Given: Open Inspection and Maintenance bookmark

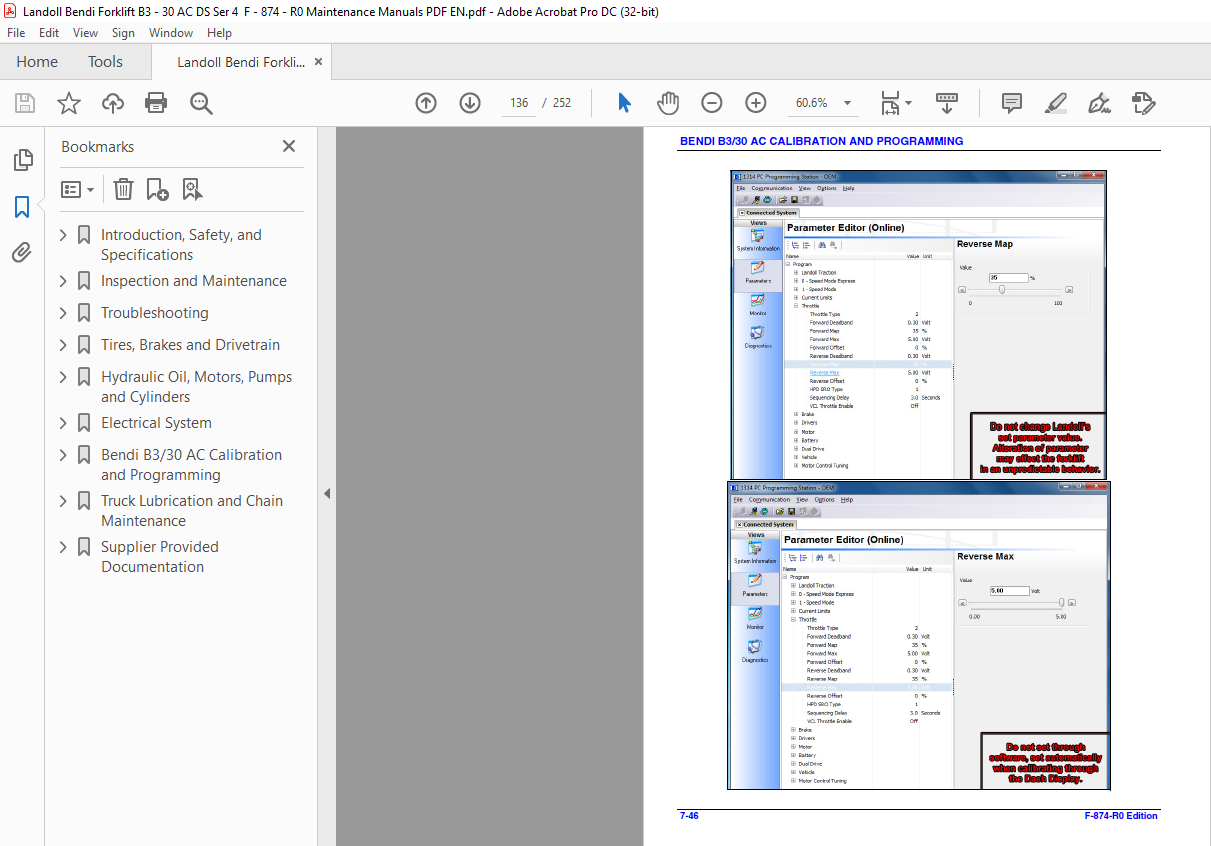Looking at the screenshot, I should pos(194,281).
